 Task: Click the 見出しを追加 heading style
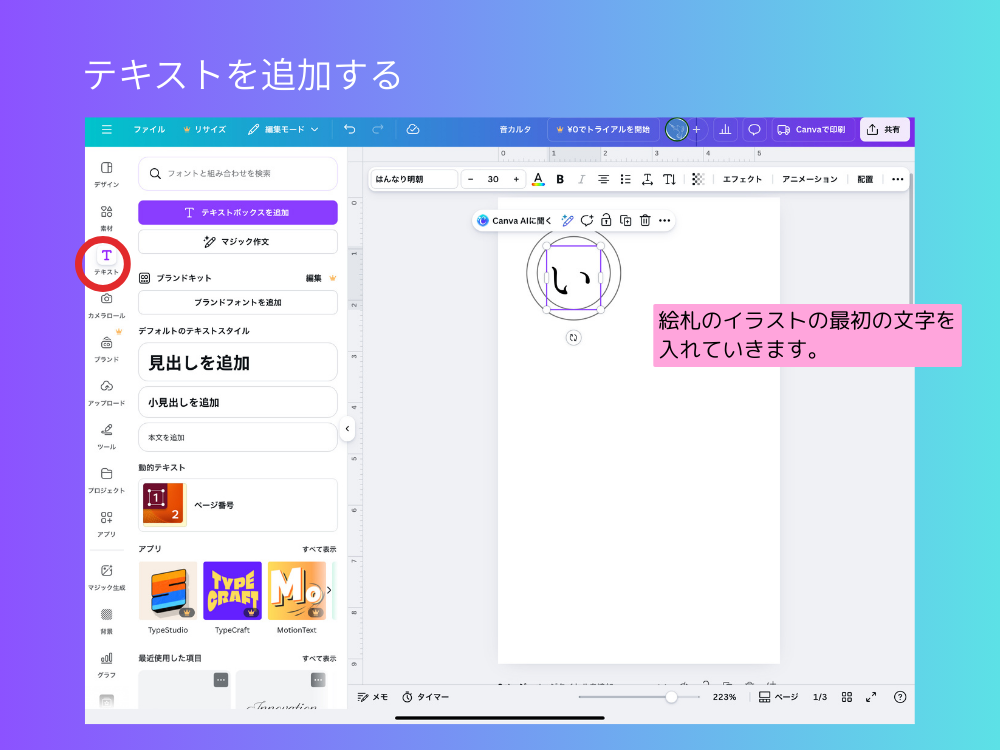237,362
